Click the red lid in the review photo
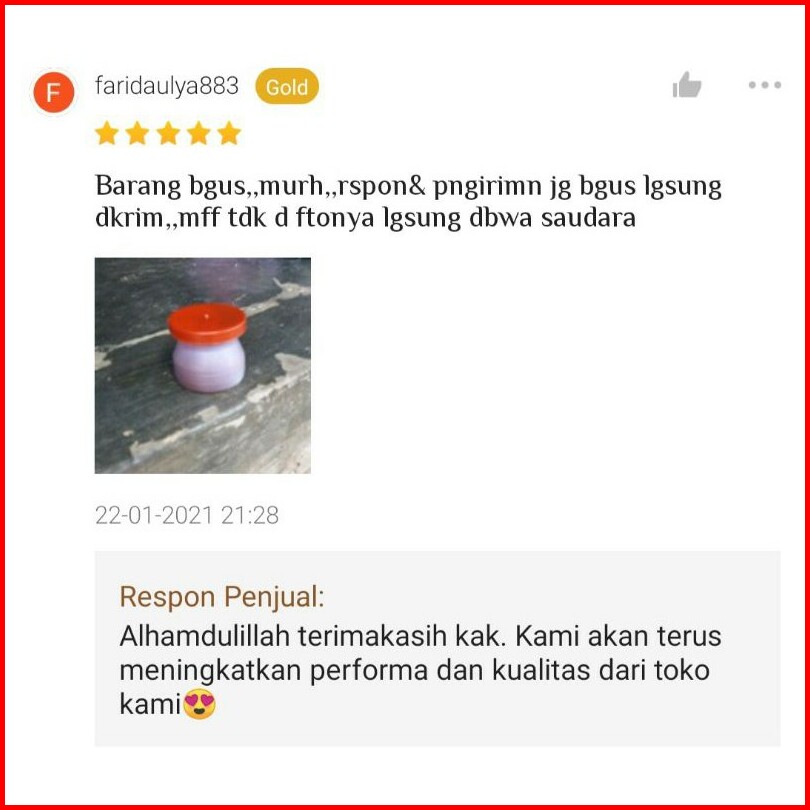The image size is (810, 810). click(207, 323)
